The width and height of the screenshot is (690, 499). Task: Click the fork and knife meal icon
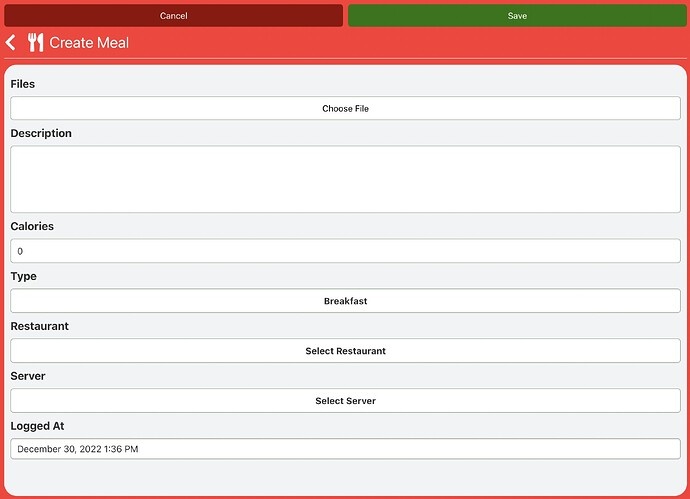(36, 43)
